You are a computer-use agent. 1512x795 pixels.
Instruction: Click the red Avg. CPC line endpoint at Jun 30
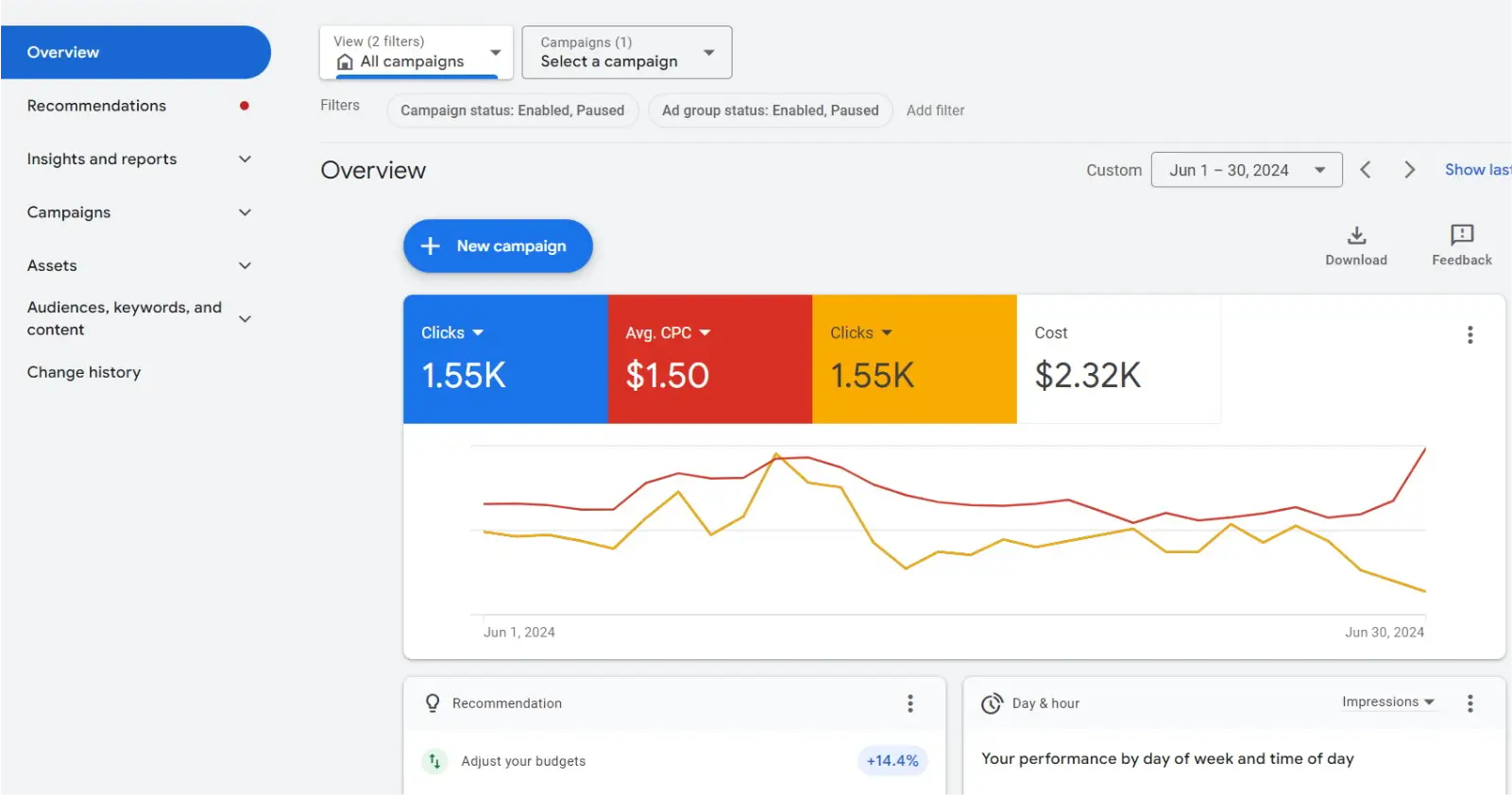1425,449
